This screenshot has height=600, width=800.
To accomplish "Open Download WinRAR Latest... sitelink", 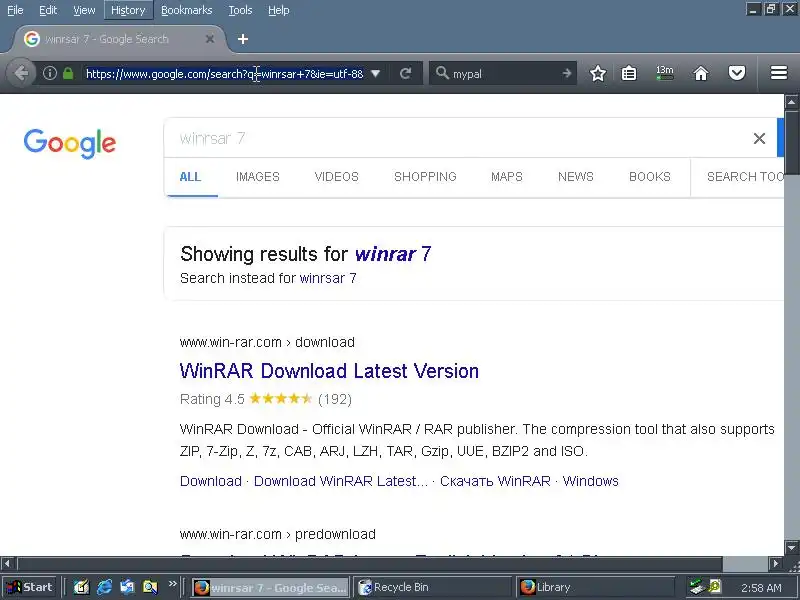I will point(341,481).
